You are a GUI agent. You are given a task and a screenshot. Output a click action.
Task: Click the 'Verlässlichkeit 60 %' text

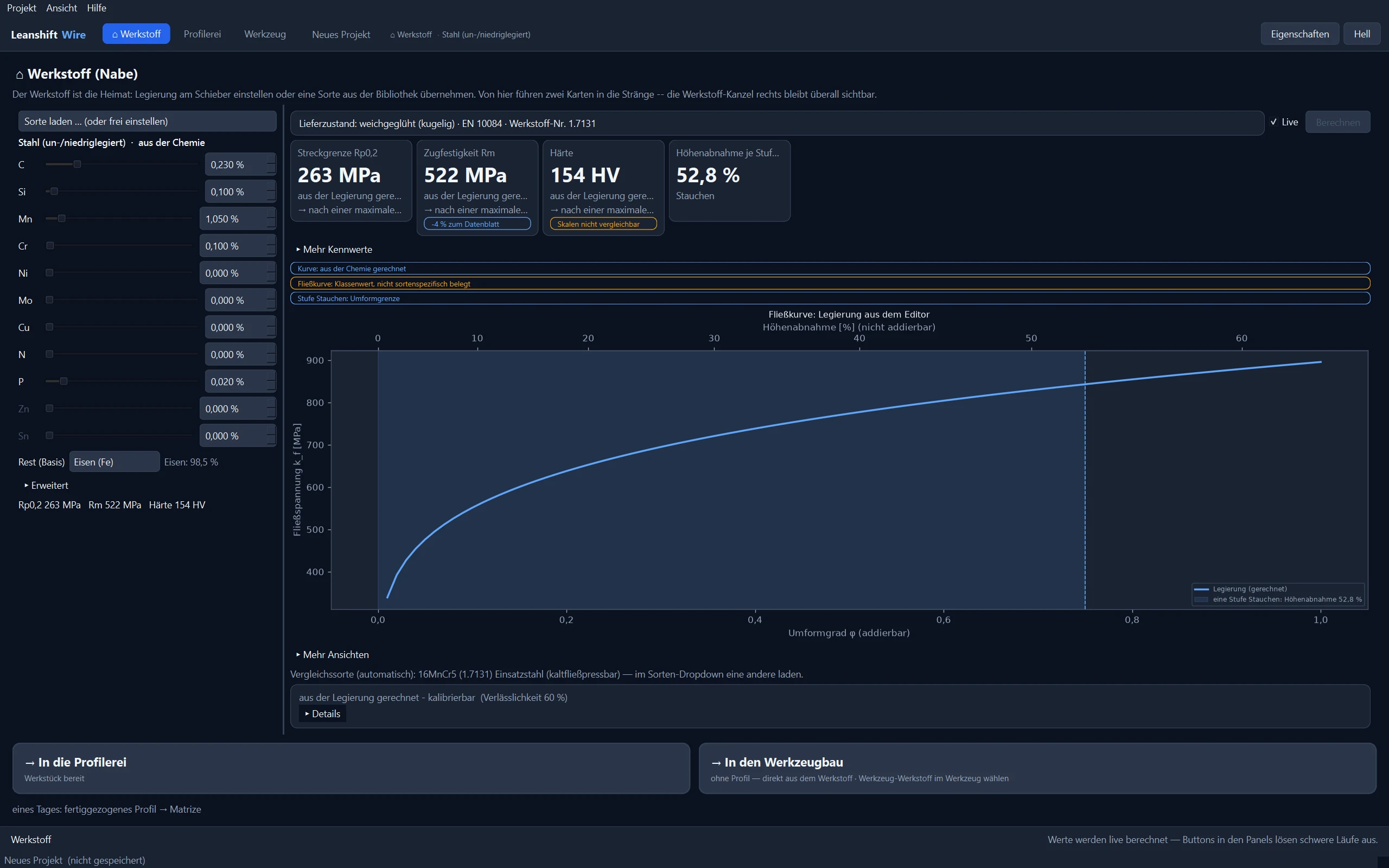pyautogui.click(x=524, y=698)
